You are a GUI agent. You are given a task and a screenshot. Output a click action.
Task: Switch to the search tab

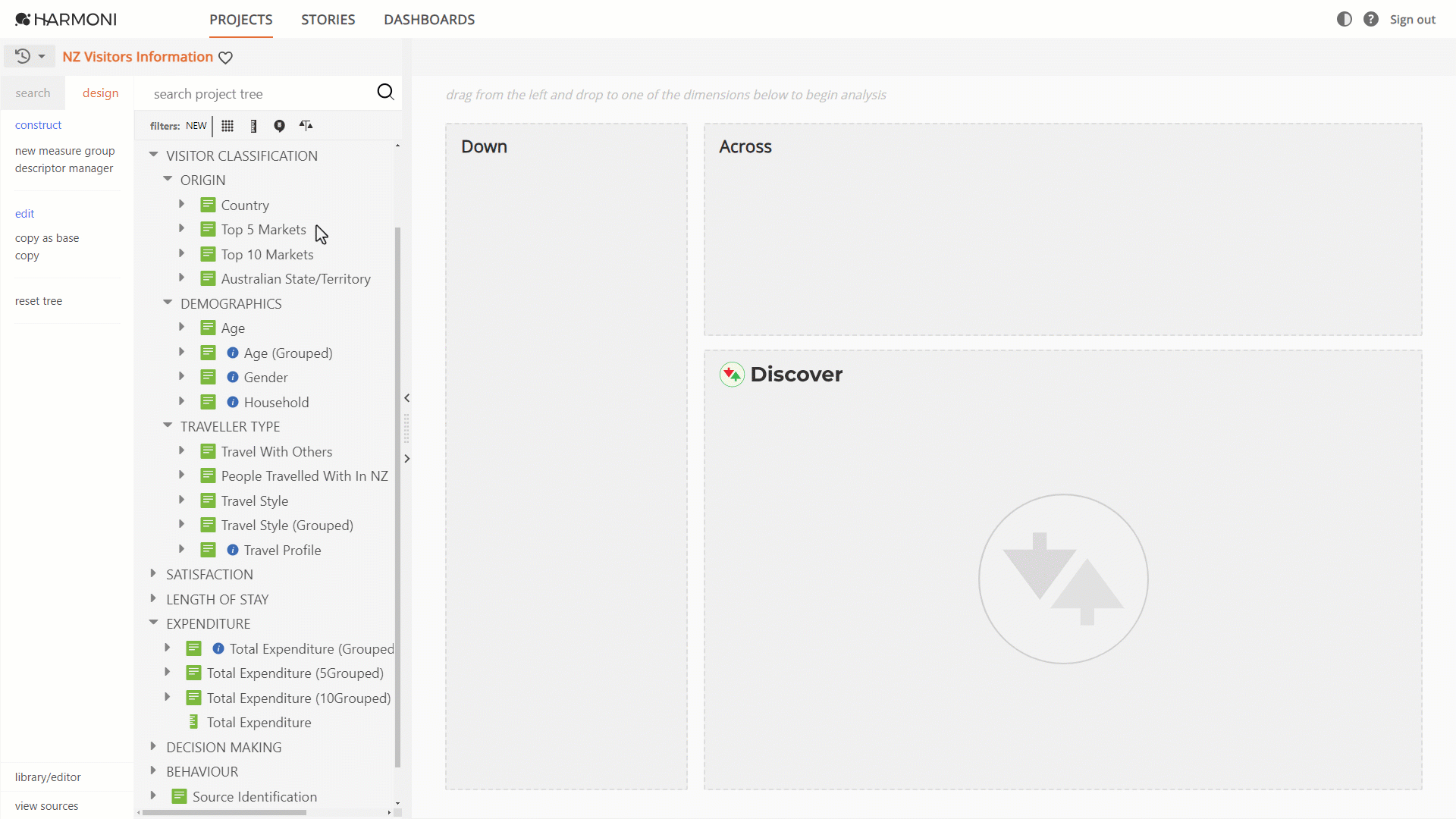click(x=33, y=93)
